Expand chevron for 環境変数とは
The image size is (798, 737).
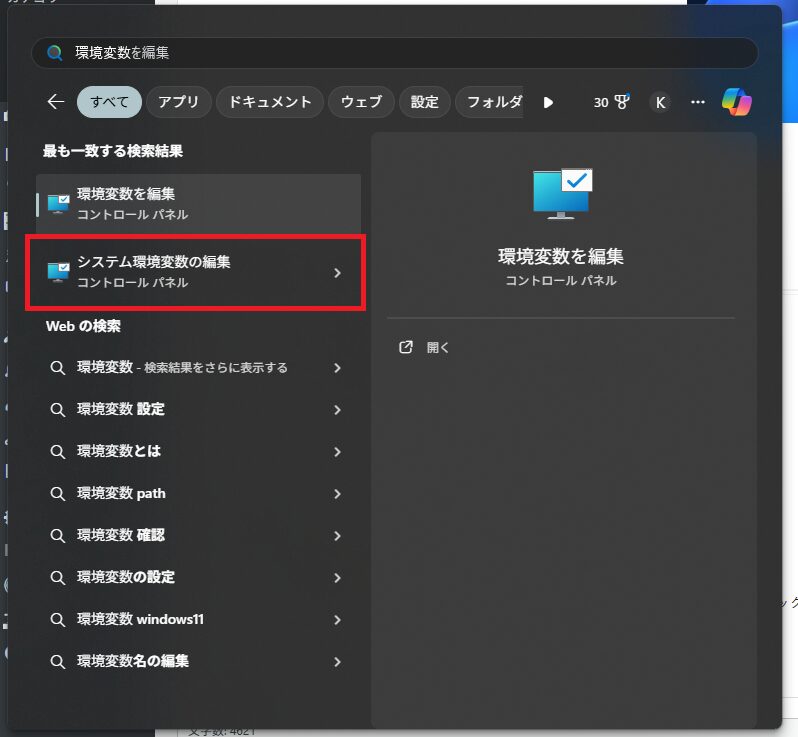pos(337,451)
